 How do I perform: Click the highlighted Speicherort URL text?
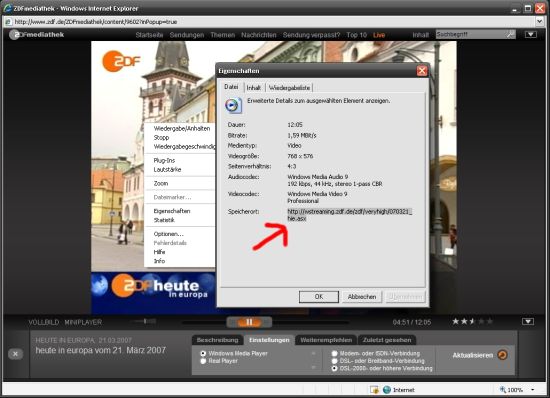tap(350, 215)
